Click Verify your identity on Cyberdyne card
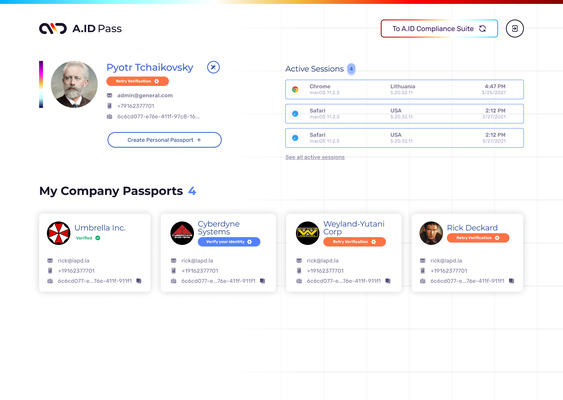The width and height of the screenshot is (563, 400). tap(229, 242)
